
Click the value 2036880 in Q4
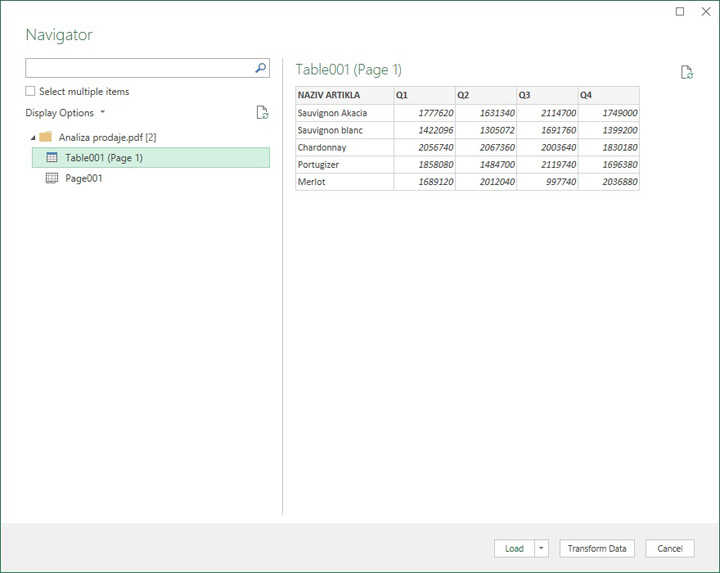click(x=608, y=182)
